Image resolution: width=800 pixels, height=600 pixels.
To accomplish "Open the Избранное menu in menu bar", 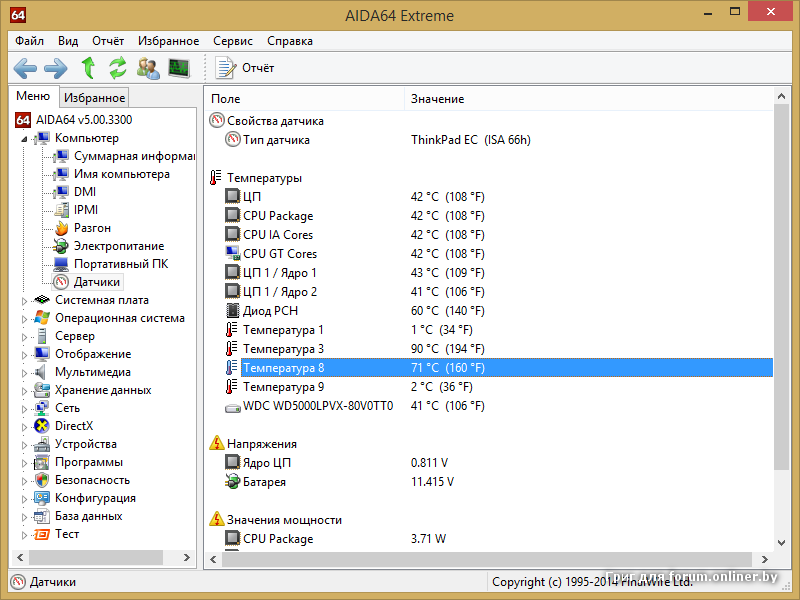I will click(169, 41).
